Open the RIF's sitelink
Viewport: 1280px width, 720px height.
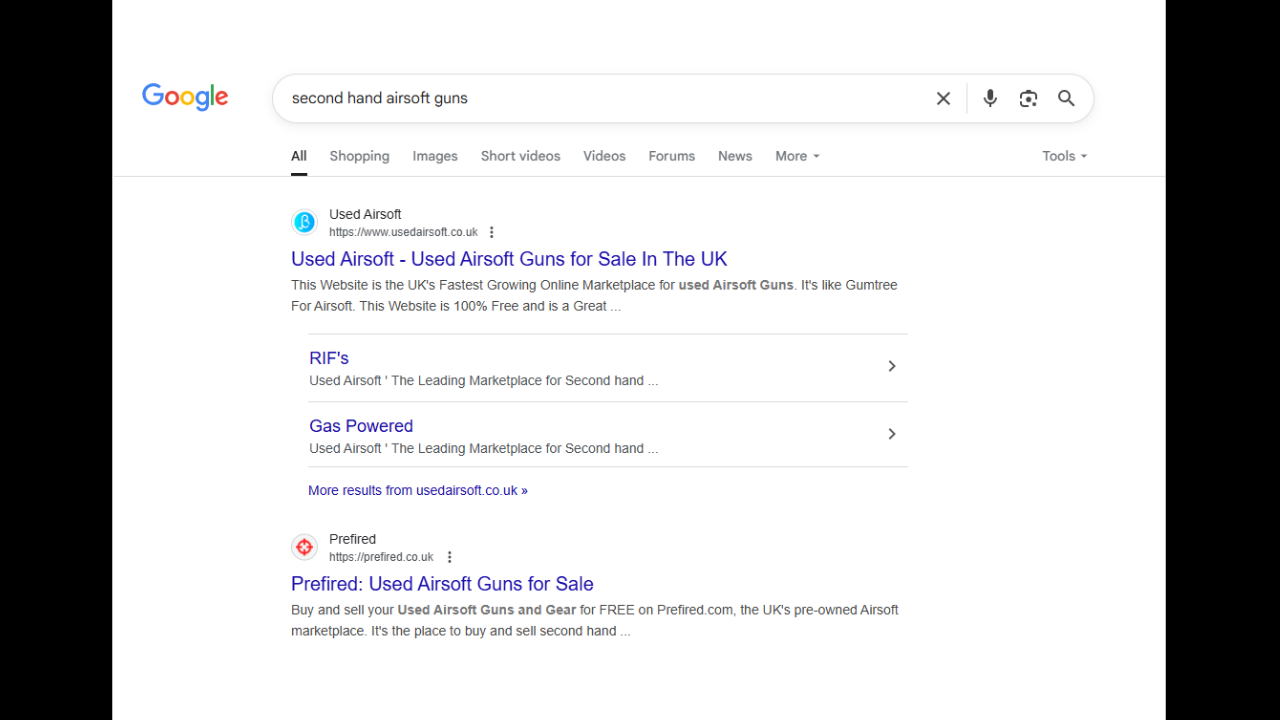pos(329,358)
